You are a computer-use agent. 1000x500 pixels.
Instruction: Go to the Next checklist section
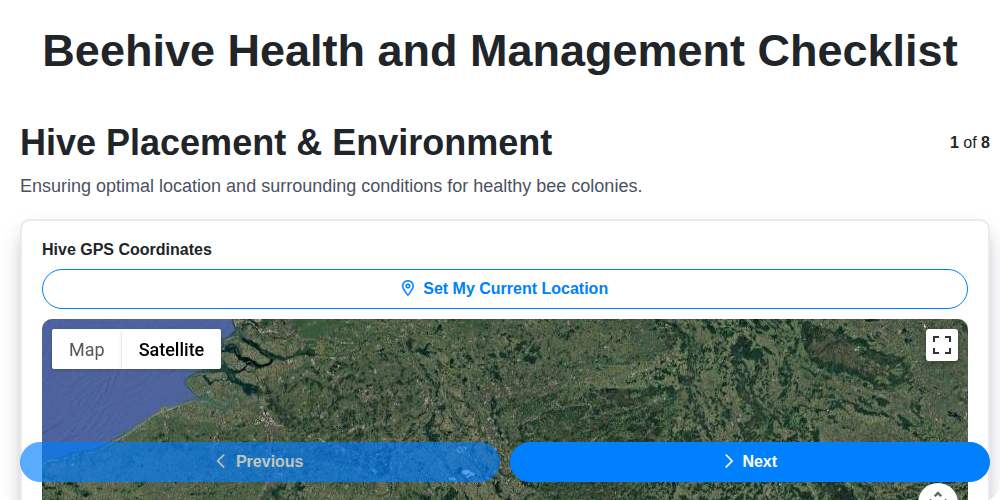pyautogui.click(x=749, y=462)
